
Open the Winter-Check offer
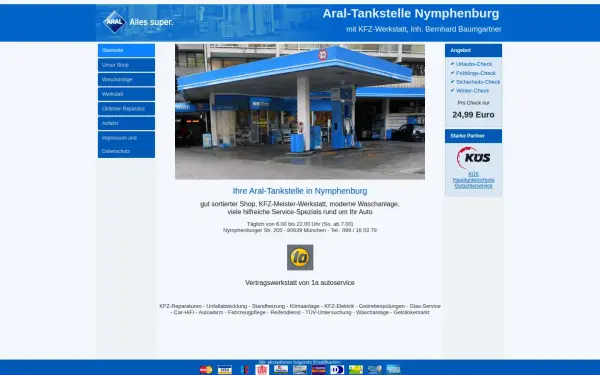pyautogui.click(x=472, y=91)
